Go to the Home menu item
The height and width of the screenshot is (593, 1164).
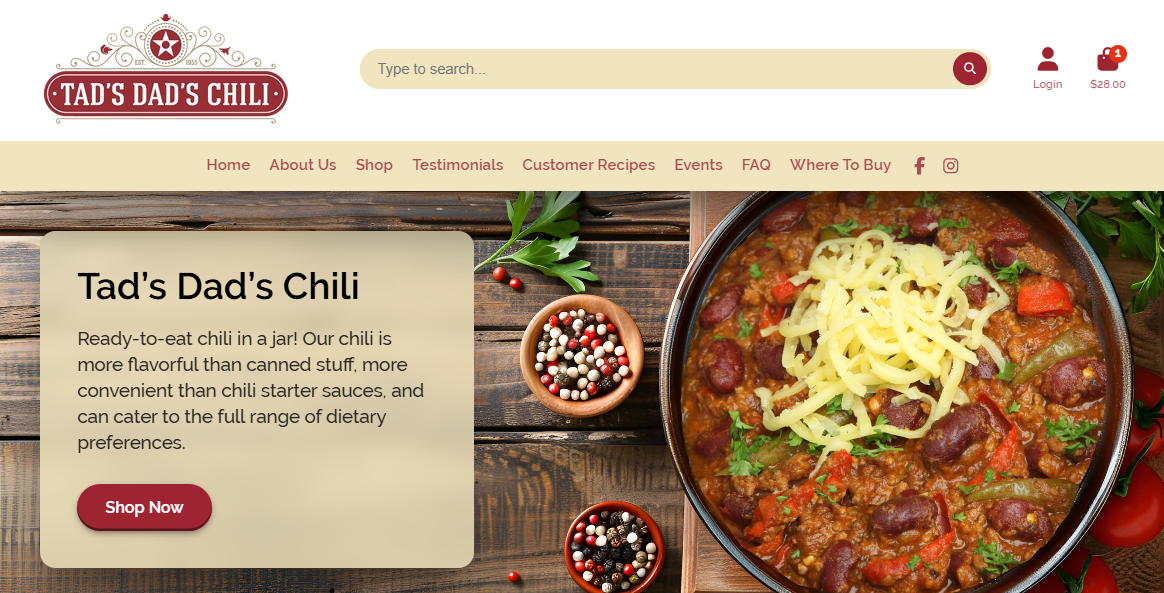pos(228,165)
